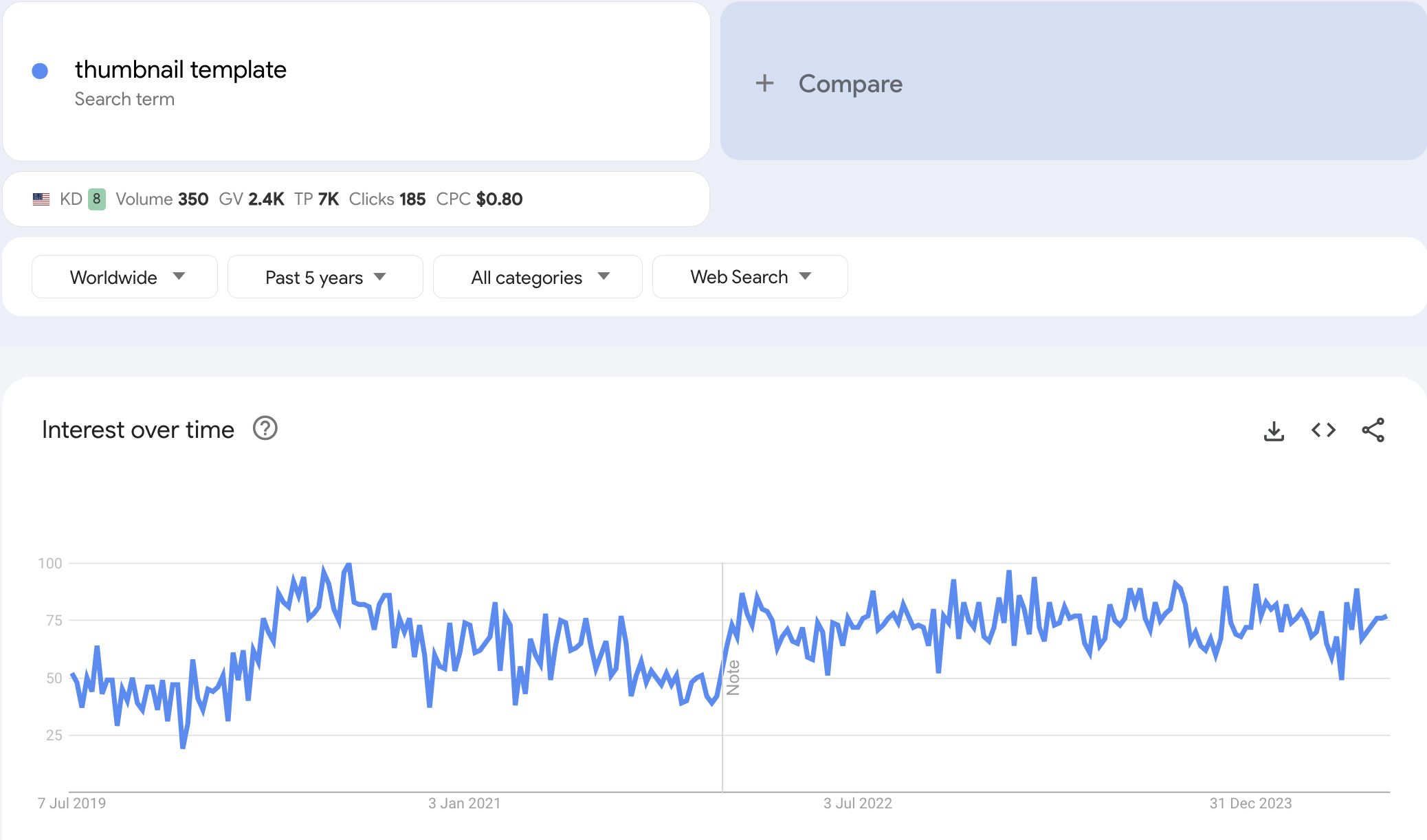
Task: Click the Interest over time heading
Action: tap(138, 430)
